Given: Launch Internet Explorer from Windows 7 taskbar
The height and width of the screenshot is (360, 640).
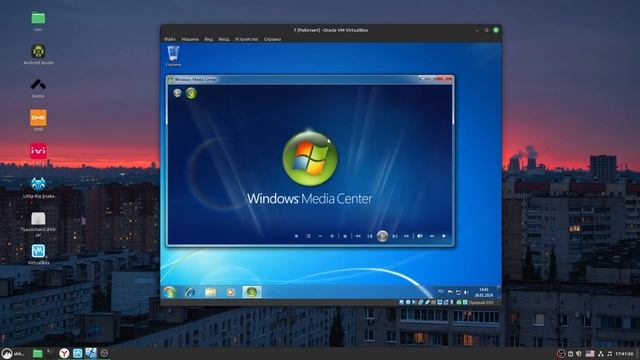Looking at the screenshot, I should [x=190, y=292].
